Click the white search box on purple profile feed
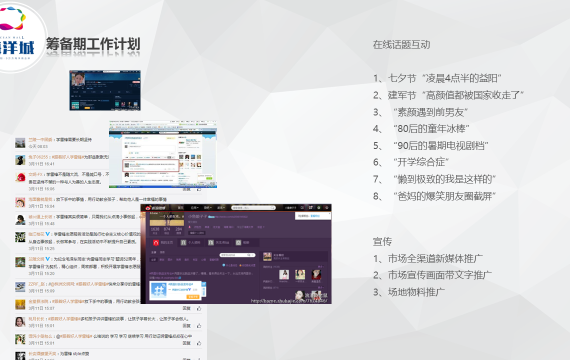This screenshot has height=360, width=570. tap(238, 255)
